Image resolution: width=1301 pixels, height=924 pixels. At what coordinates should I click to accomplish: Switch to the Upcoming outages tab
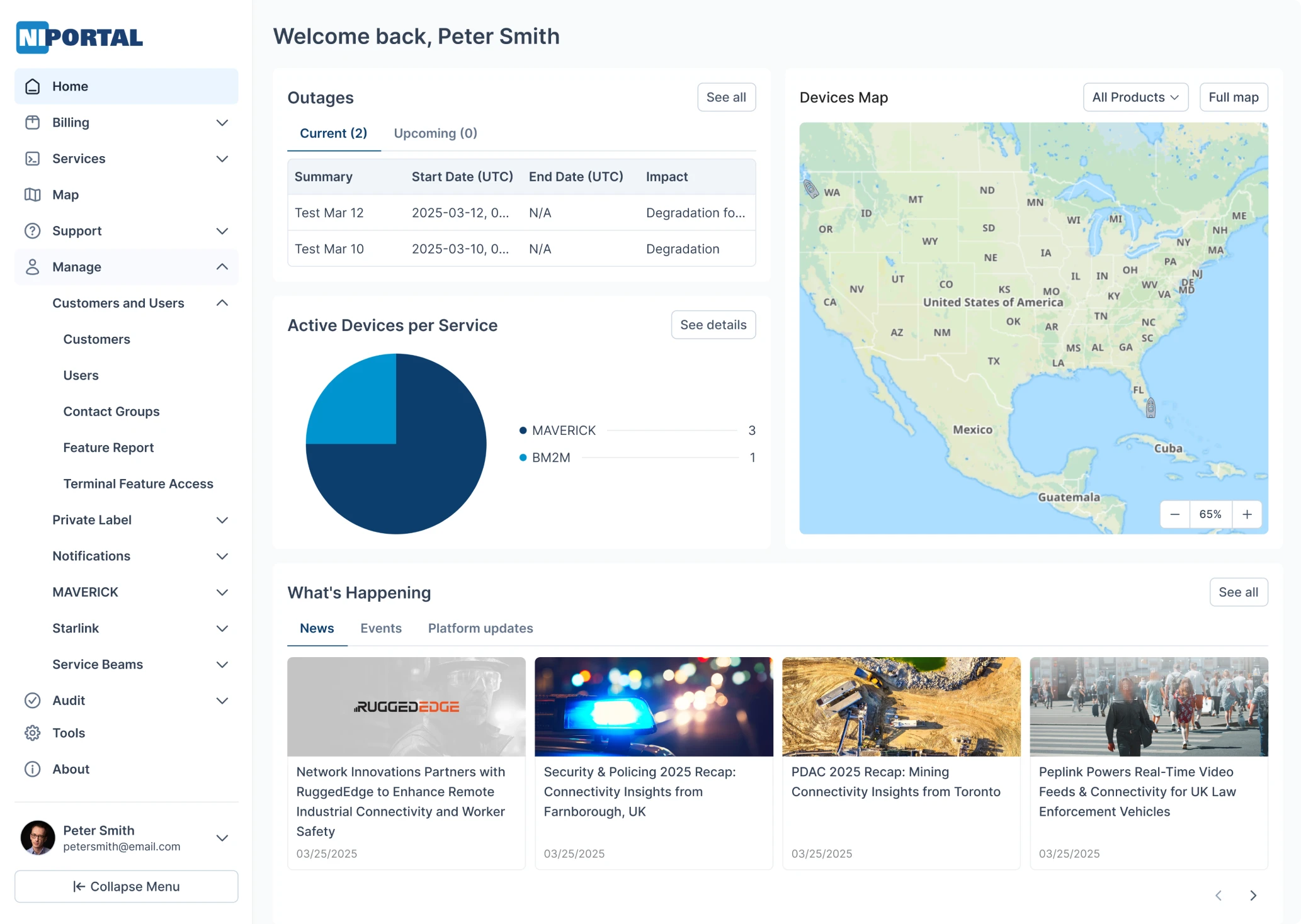[435, 133]
